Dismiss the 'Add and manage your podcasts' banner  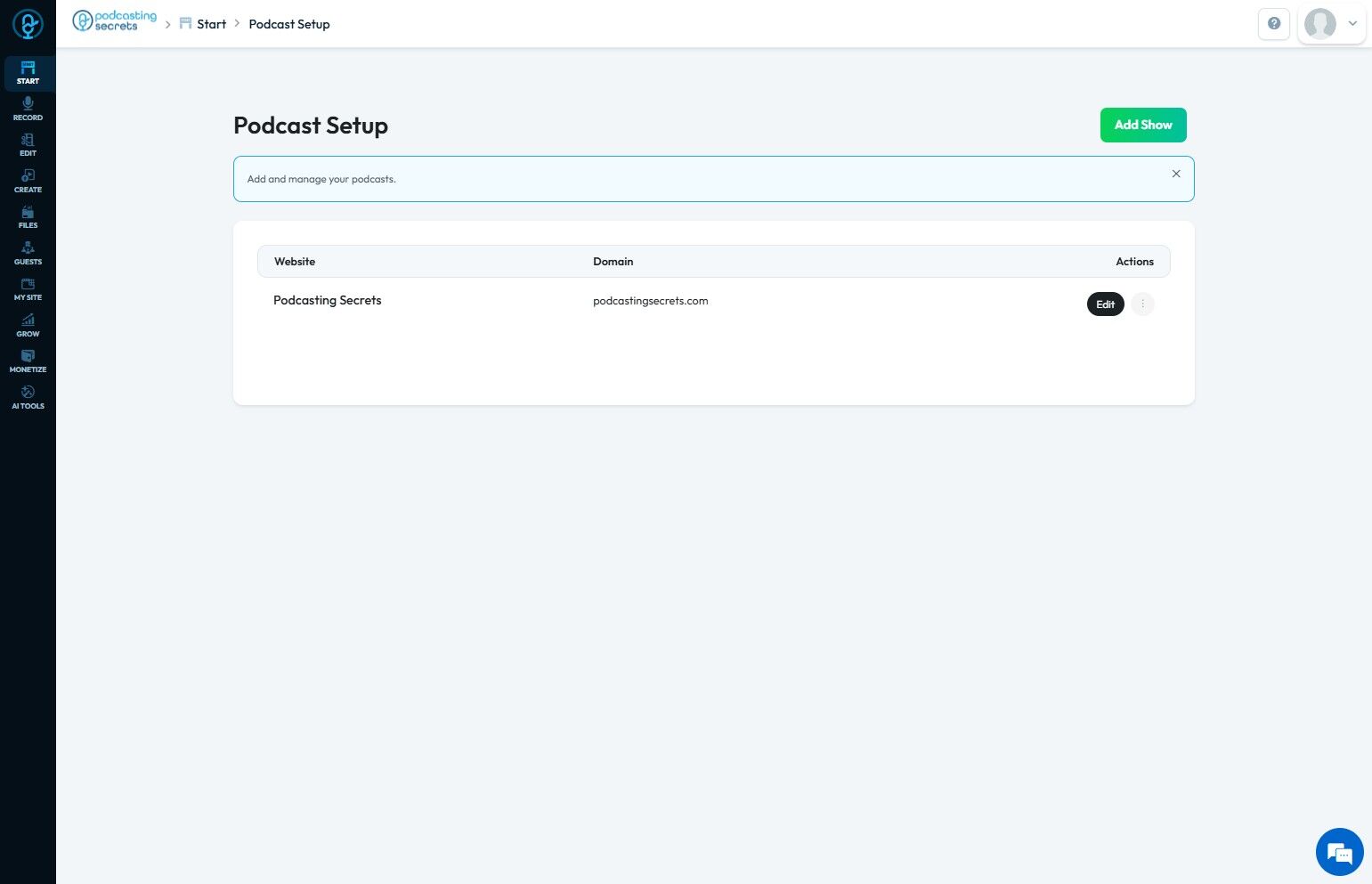(x=1176, y=174)
